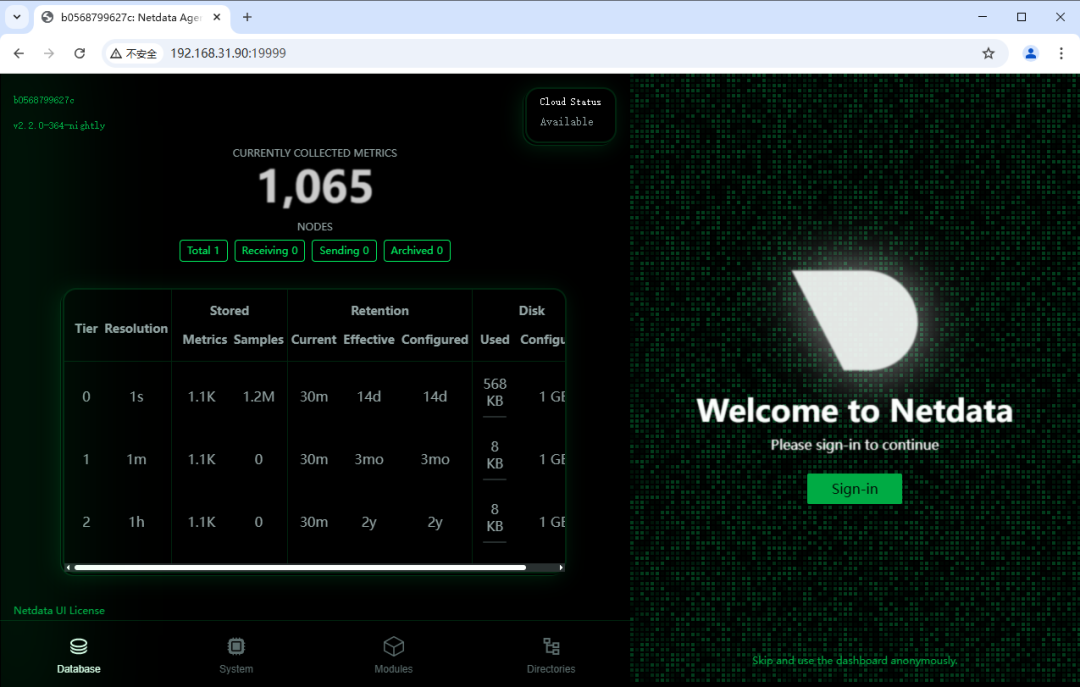Open the Netdata UI License link

click(59, 611)
